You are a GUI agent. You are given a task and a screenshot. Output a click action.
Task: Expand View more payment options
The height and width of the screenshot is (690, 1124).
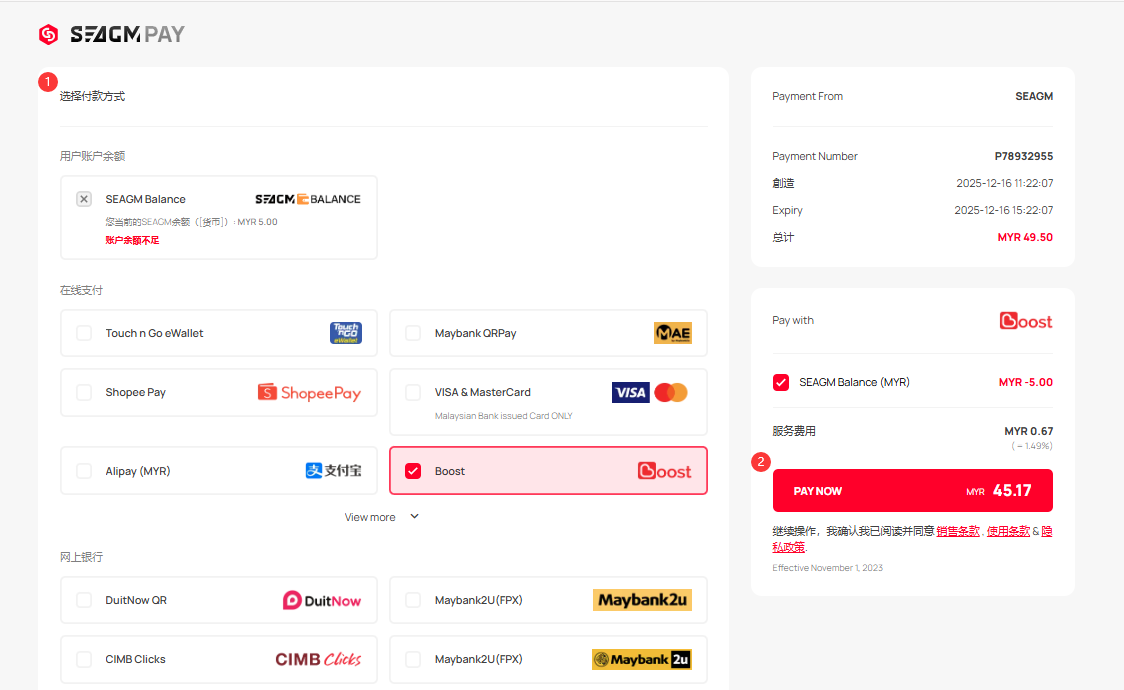tap(370, 517)
